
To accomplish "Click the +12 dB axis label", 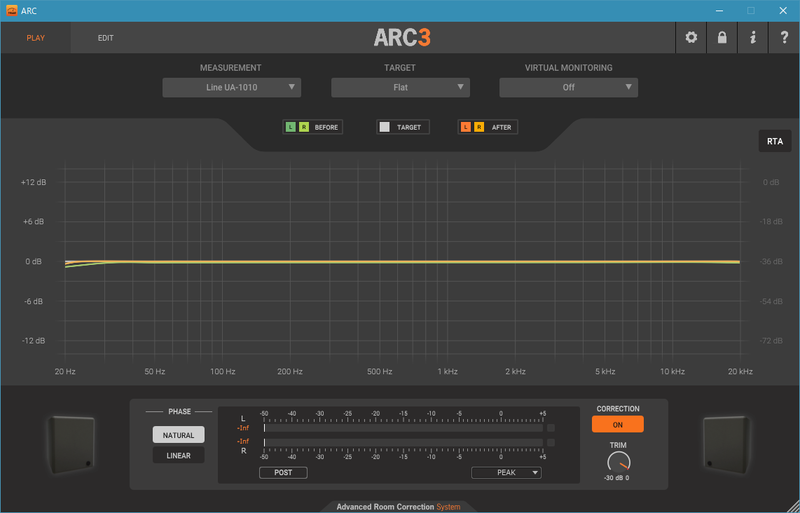I will (34, 182).
